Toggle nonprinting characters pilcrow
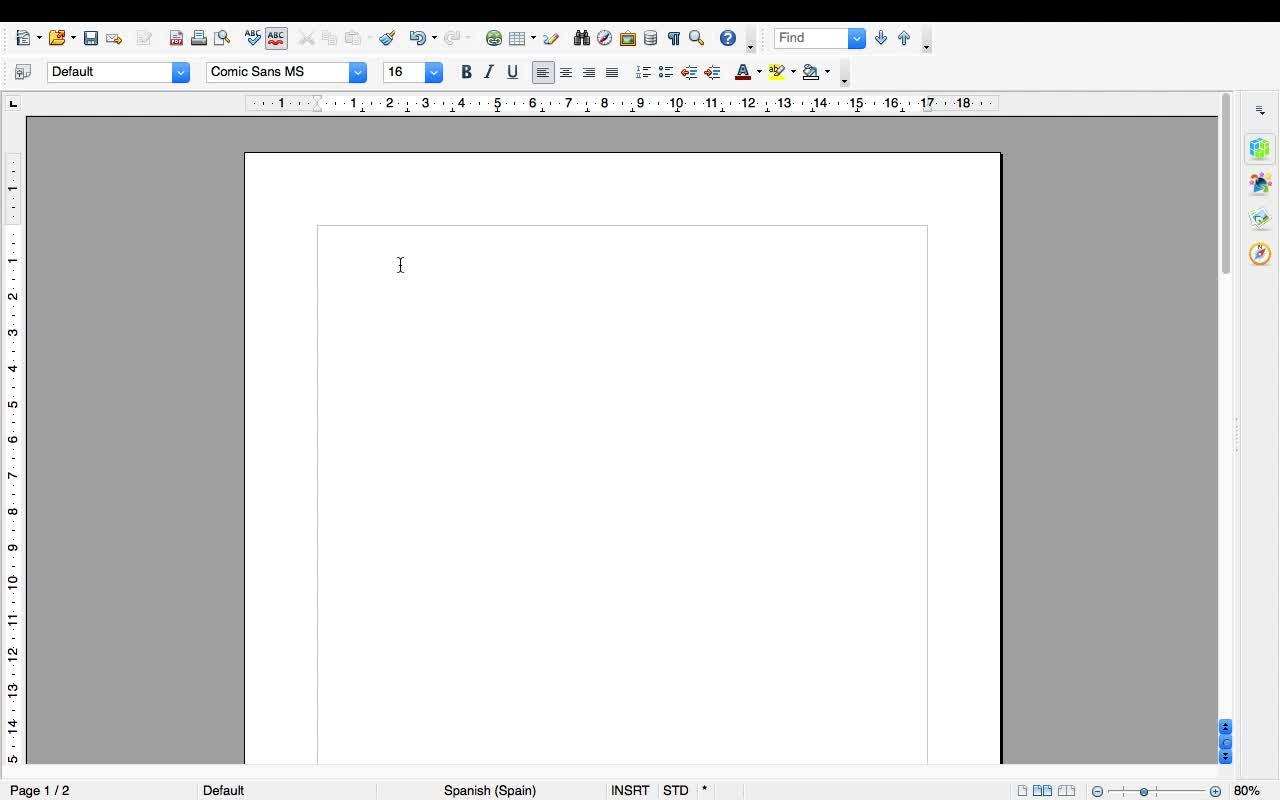1280x800 pixels. (673, 38)
